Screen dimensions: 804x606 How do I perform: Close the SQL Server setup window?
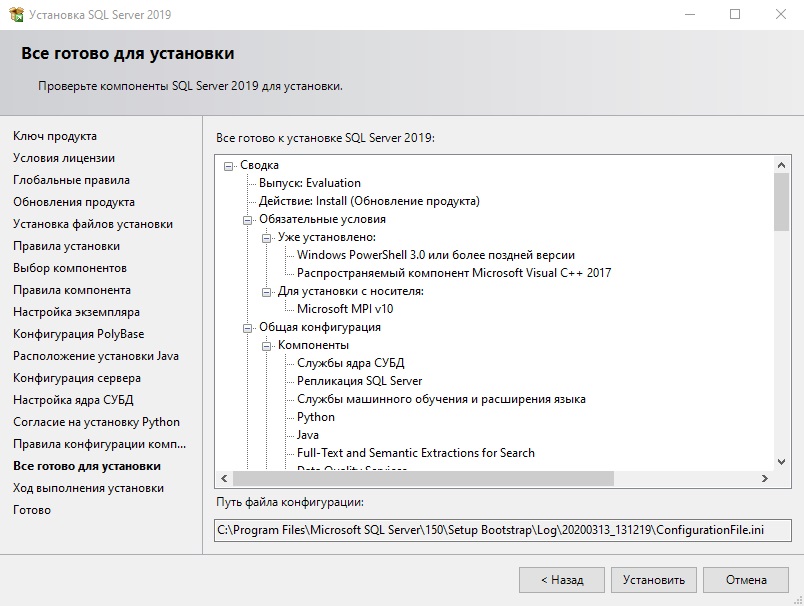(x=780, y=14)
